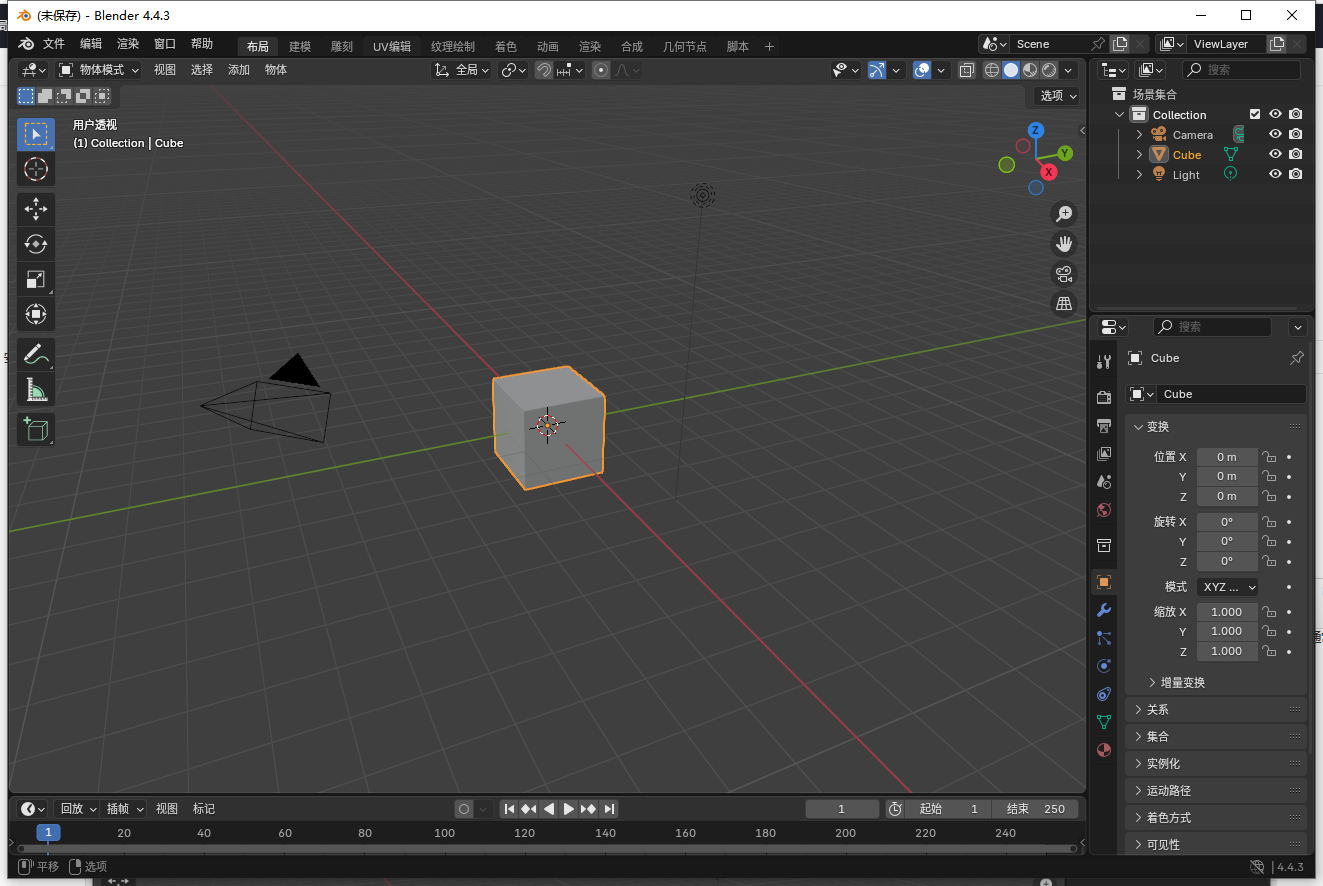Image resolution: width=1323 pixels, height=886 pixels.
Task: Switch to the UV编辑 workspace tab
Action: 391,45
